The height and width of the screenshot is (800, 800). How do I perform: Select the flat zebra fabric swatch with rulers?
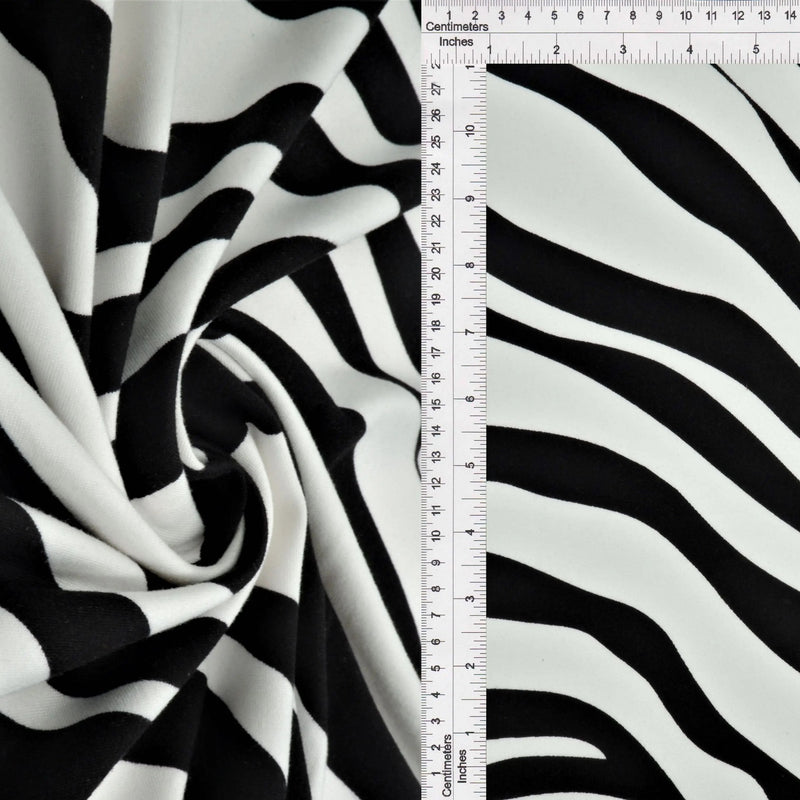[611, 400]
